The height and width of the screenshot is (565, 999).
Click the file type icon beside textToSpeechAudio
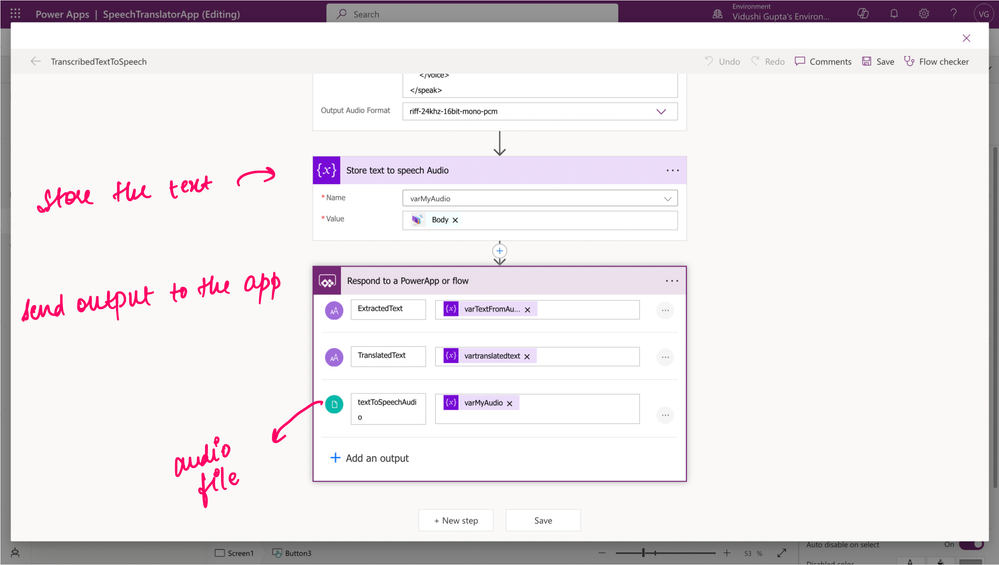click(334, 404)
